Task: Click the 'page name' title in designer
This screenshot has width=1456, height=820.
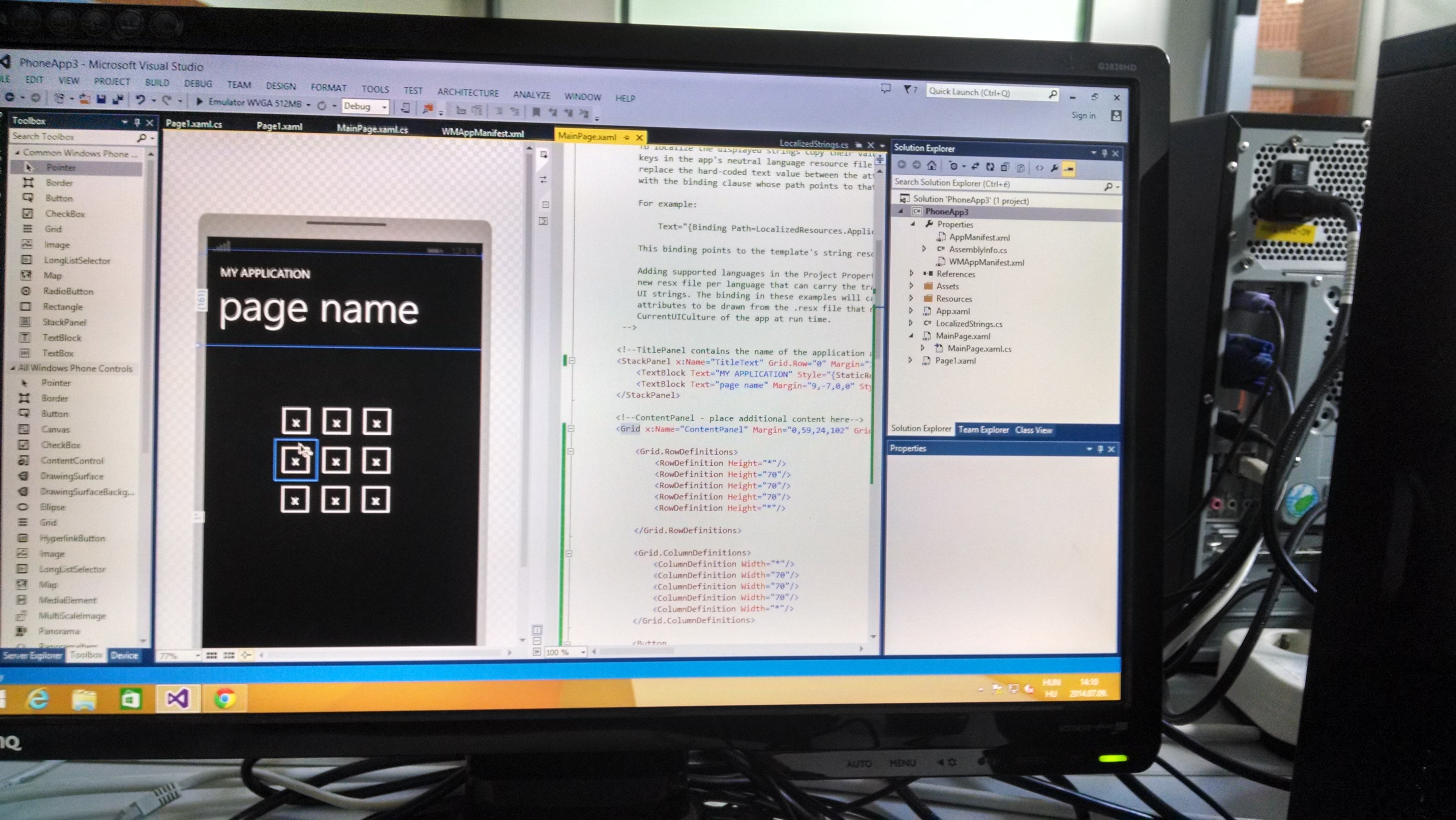Action: 319,311
